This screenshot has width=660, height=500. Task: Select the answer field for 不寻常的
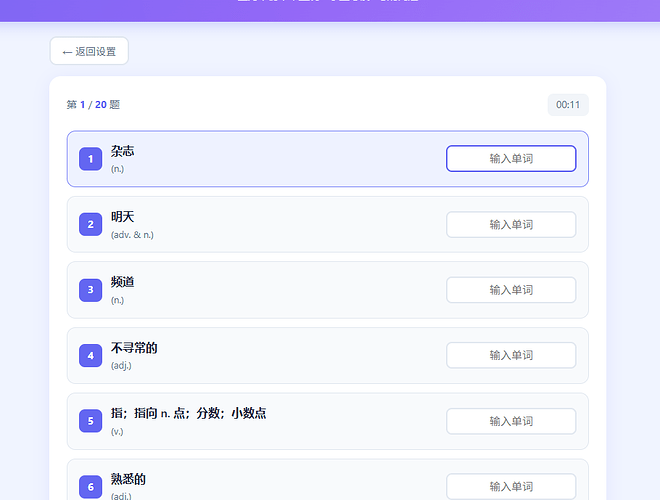(x=510, y=355)
